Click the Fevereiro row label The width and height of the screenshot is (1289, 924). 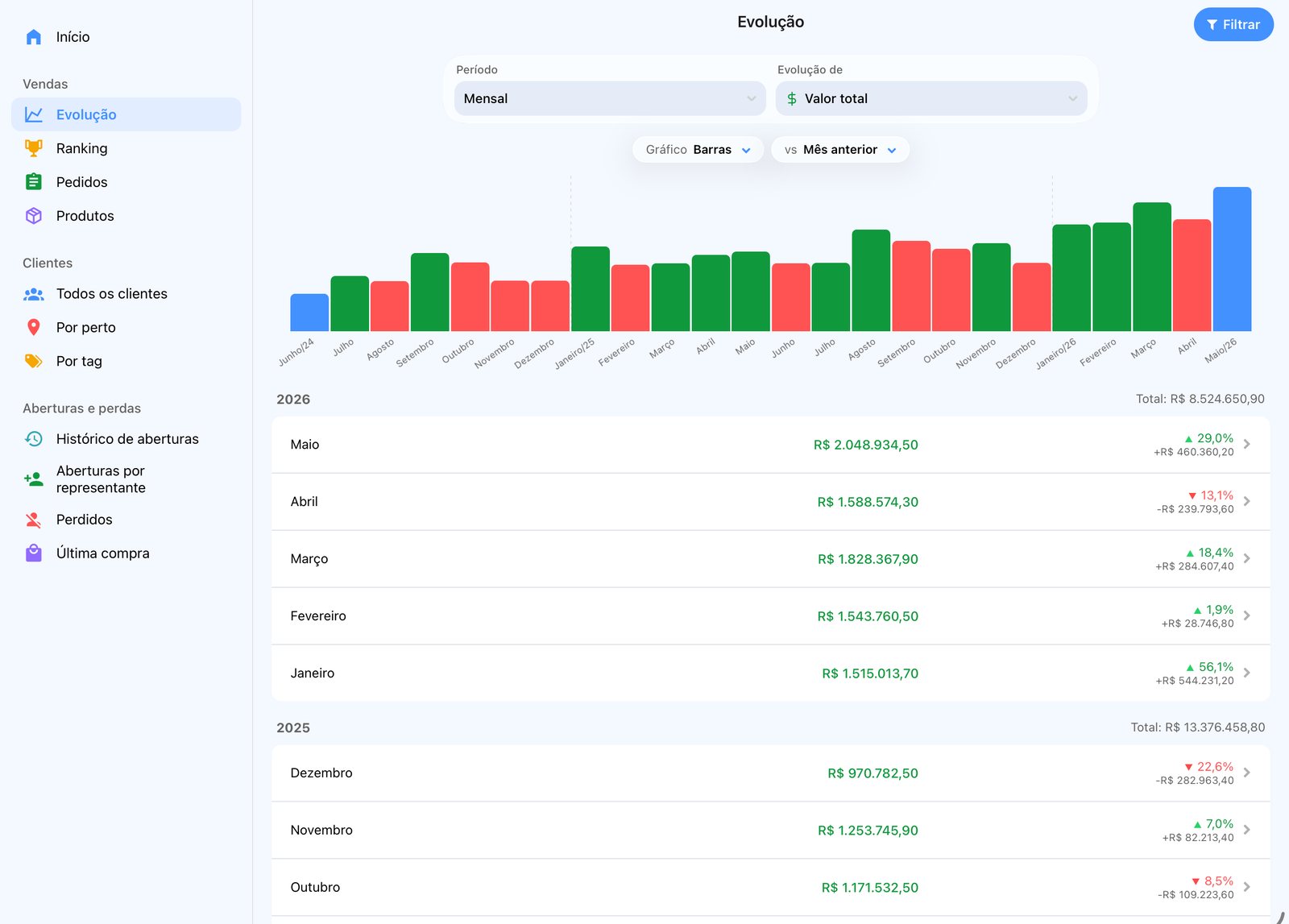318,616
